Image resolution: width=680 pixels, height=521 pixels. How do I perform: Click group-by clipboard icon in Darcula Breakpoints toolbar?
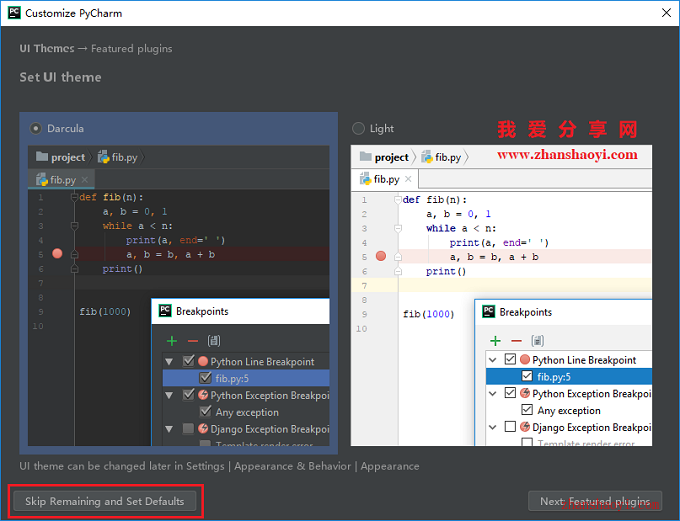[x=214, y=341]
